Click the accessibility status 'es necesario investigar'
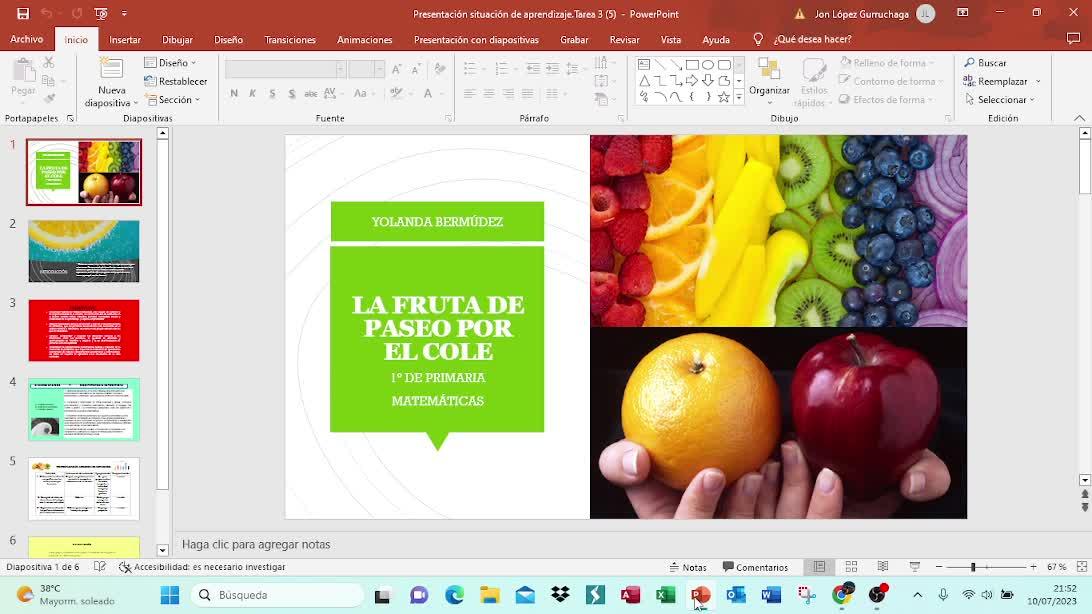1092x614 pixels. click(x=202, y=567)
